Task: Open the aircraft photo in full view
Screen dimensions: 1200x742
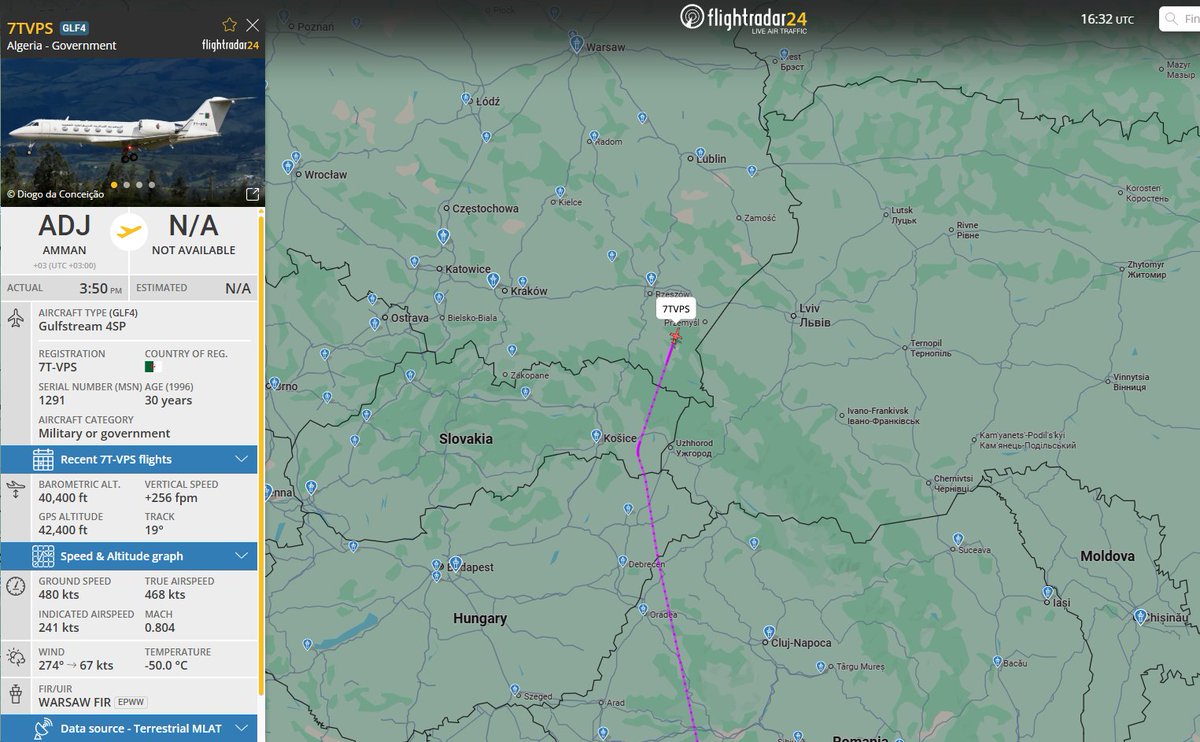Action: pos(252,194)
